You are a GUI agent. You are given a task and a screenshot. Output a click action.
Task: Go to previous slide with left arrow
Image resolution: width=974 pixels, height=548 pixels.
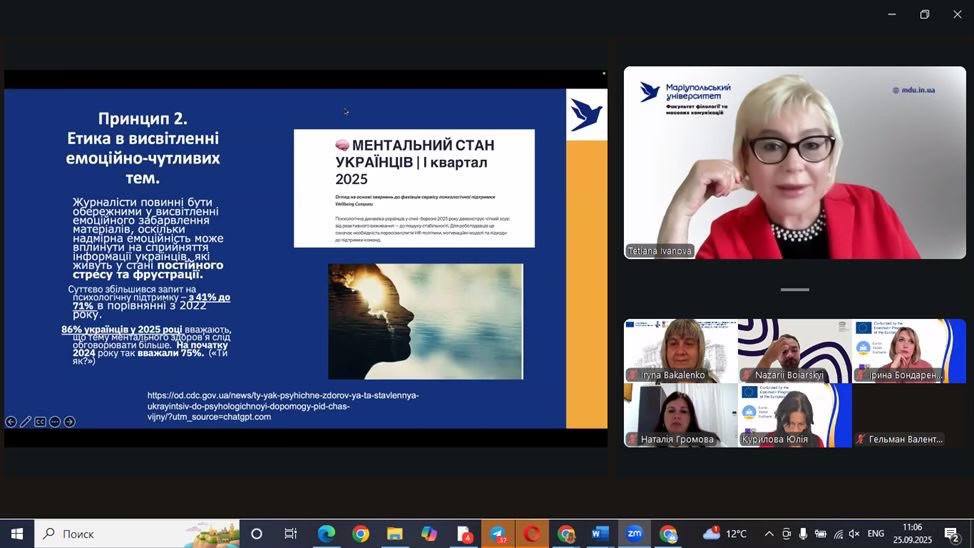(11, 422)
